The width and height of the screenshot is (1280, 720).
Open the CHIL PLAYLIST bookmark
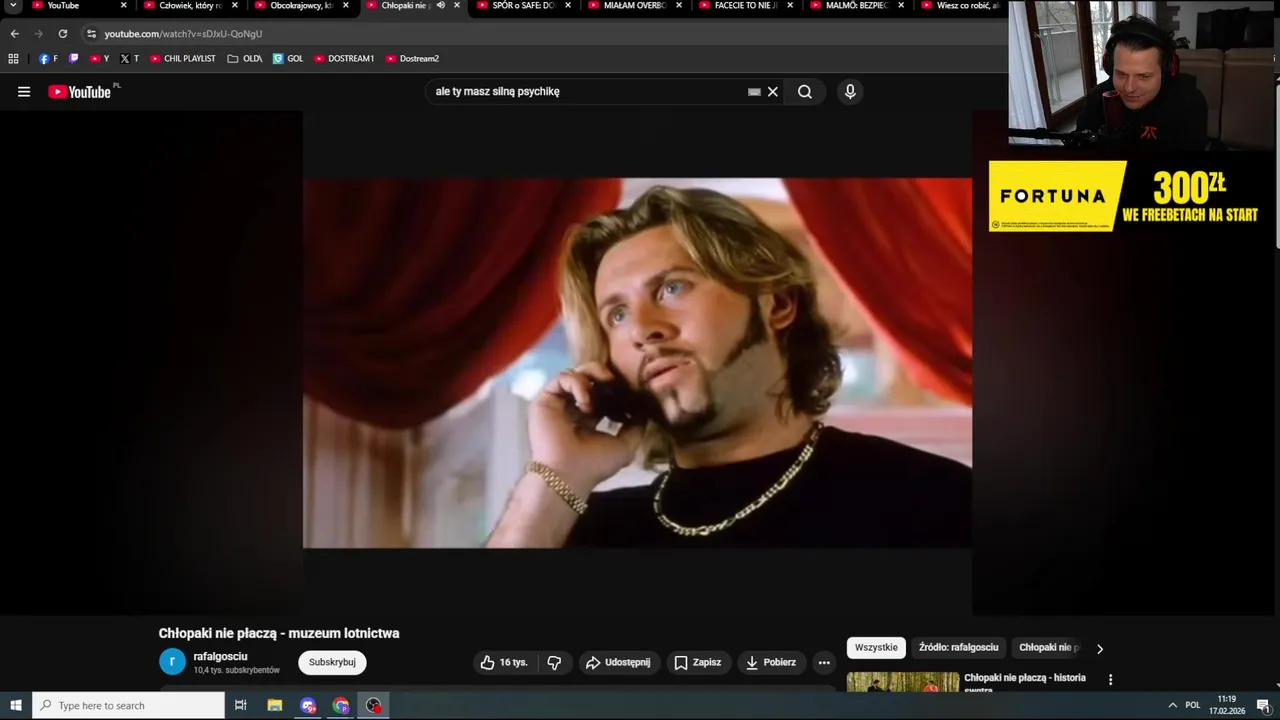pyautogui.click(x=182, y=58)
